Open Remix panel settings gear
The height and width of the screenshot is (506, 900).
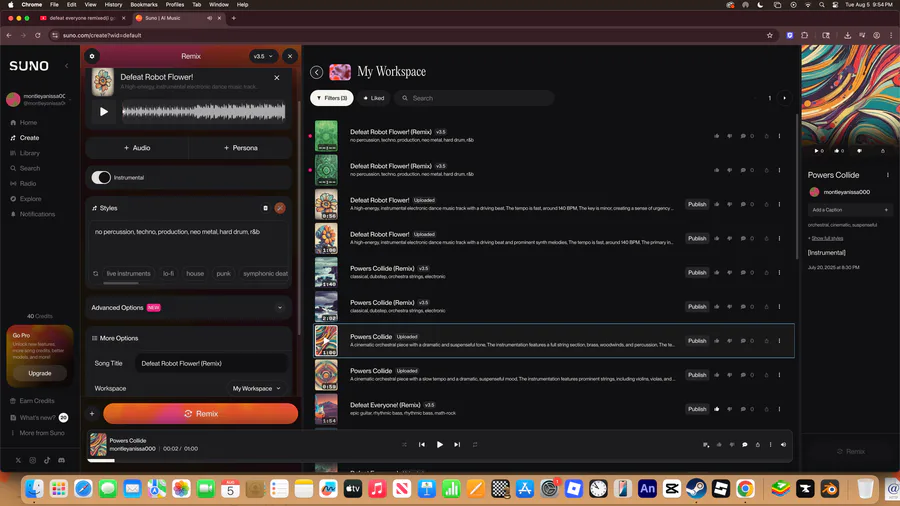click(x=92, y=56)
